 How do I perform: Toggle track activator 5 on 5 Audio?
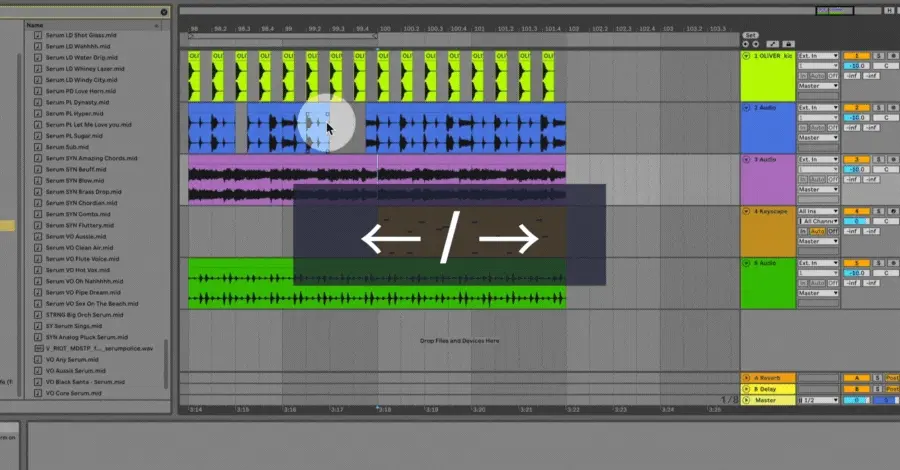[856, 263]
